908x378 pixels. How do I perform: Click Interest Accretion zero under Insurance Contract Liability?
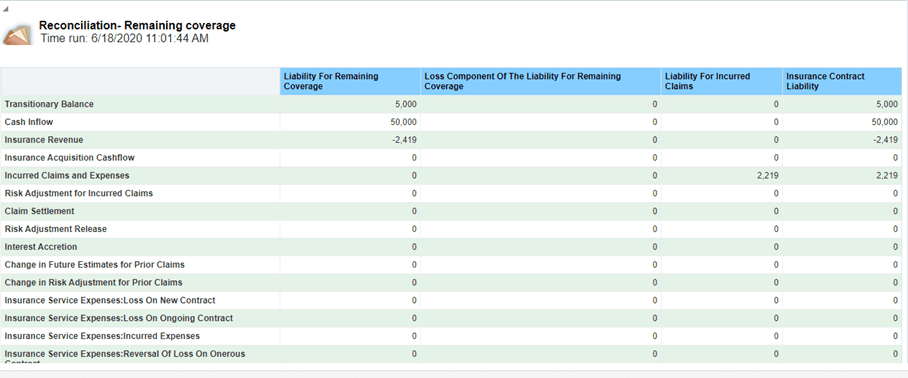tap(895, 247)
